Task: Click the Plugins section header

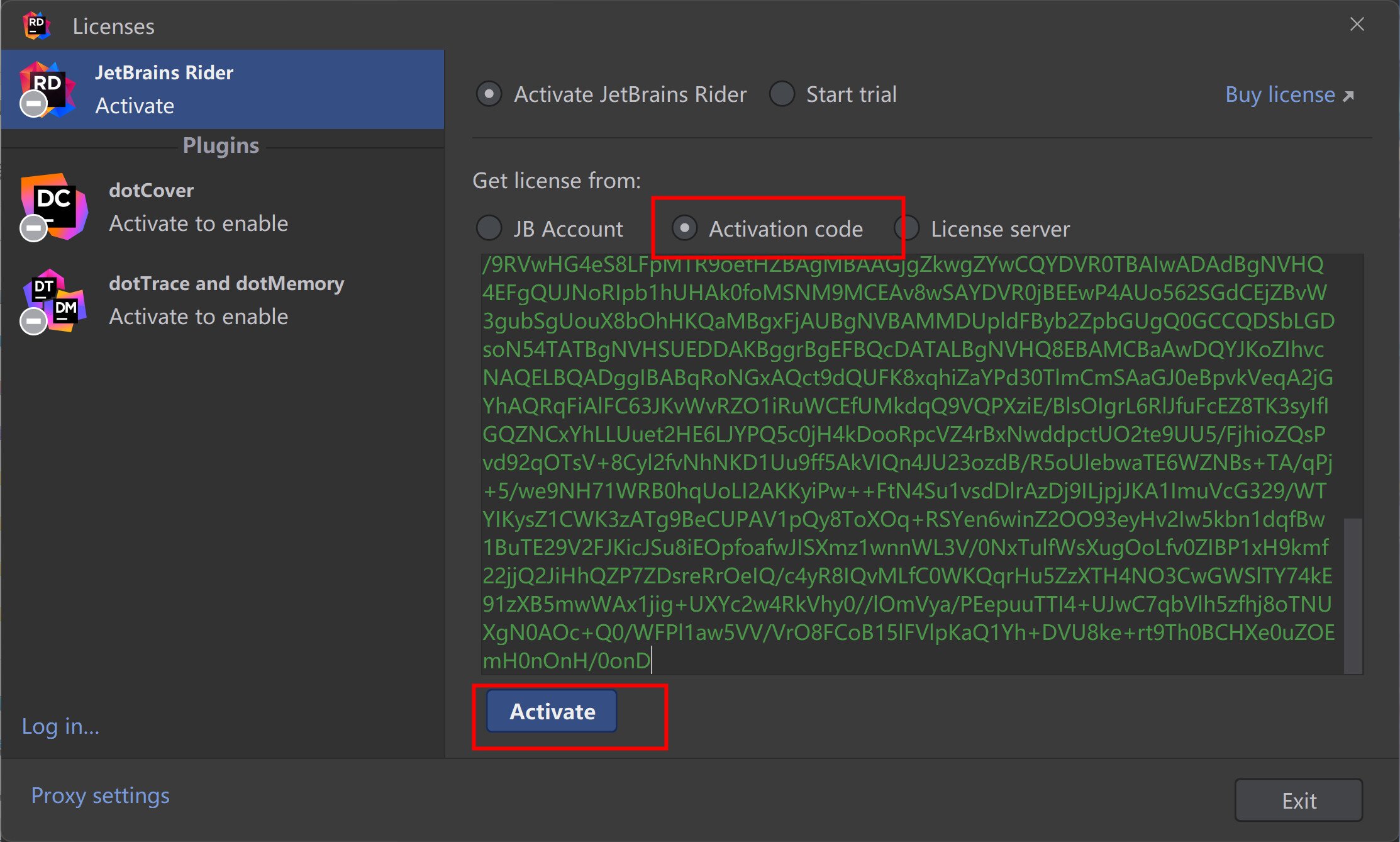Action: (x=221, y=145)
